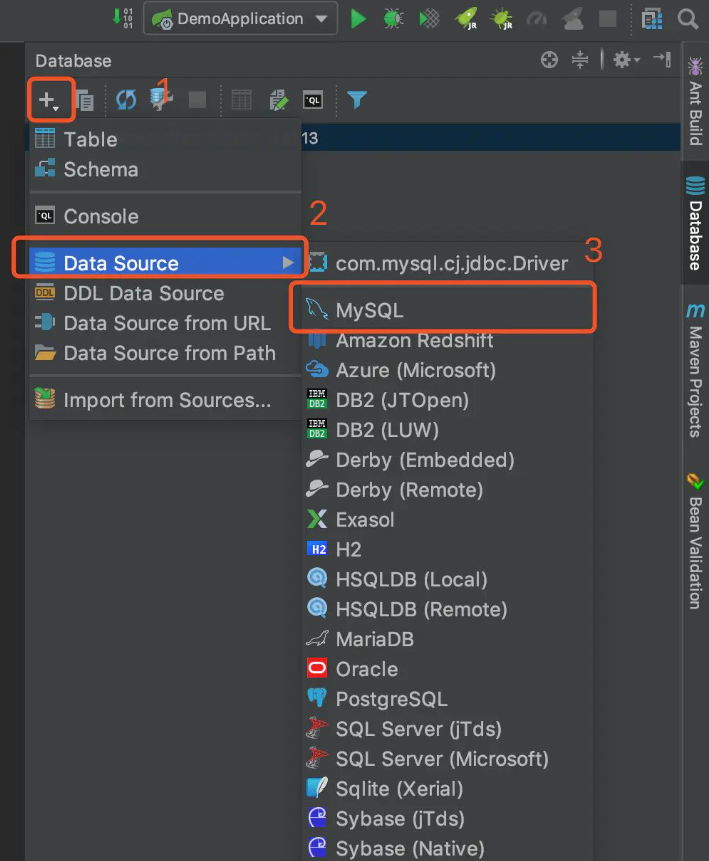
Task: Hide the Database panel with arrow icon
Action: pyautogui.click(x=662, y=59)
